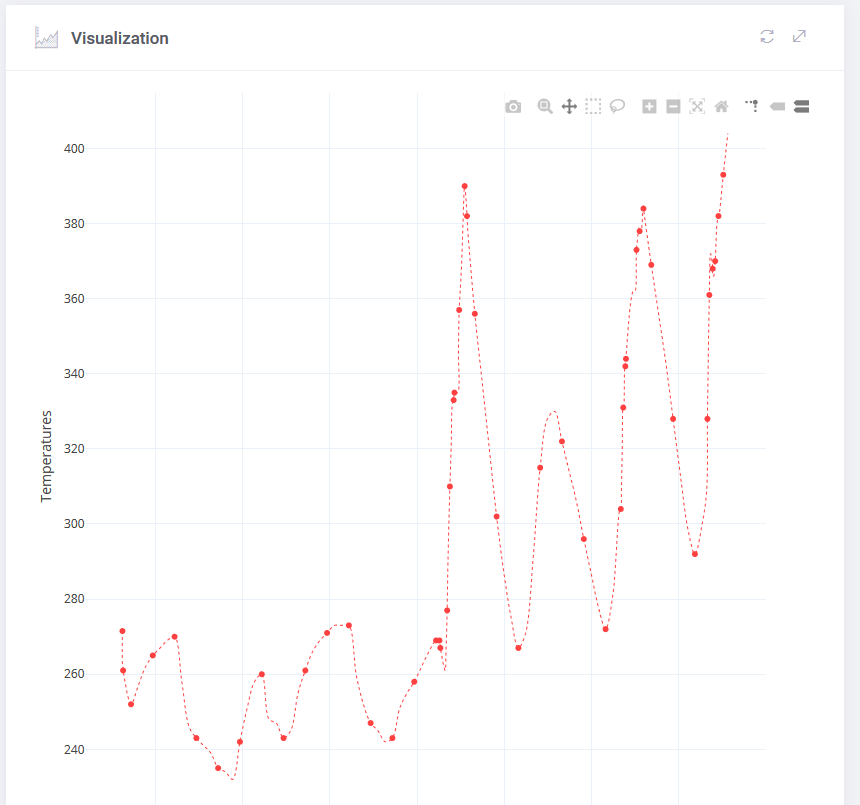The width and height of the screenshot is (860, 805).
Task: Switch to compare data on hover
Action: coord(801,106)
